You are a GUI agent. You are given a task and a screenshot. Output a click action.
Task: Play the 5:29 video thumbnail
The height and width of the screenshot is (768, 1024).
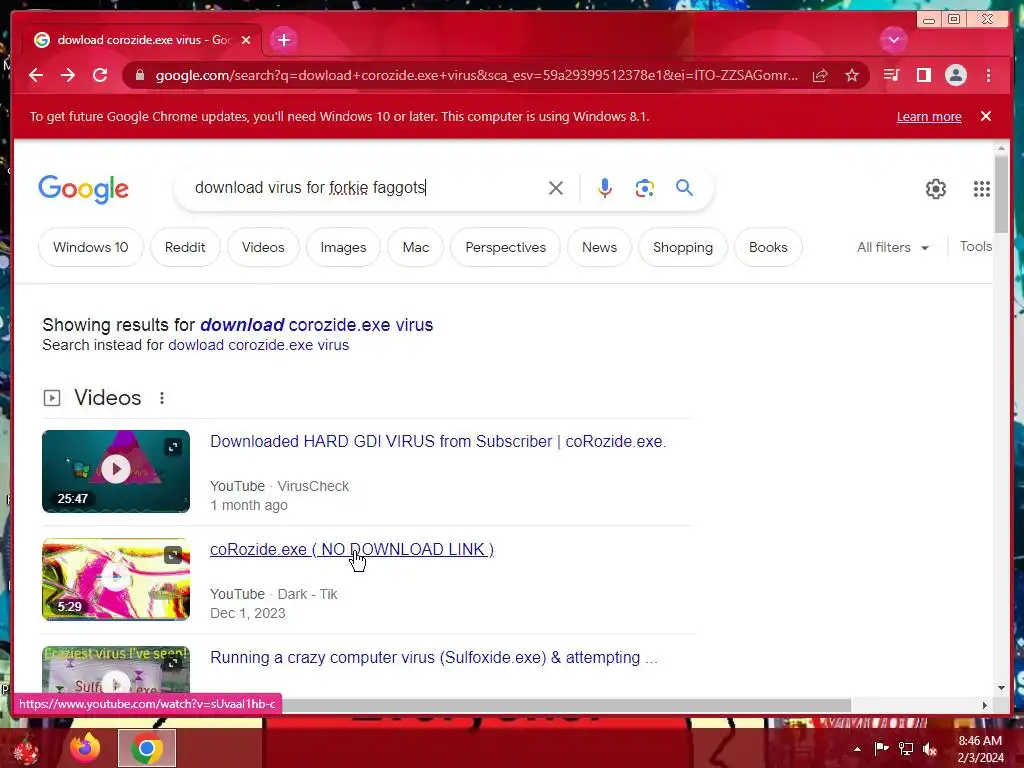pyautogui.click(x=116, y=579)
